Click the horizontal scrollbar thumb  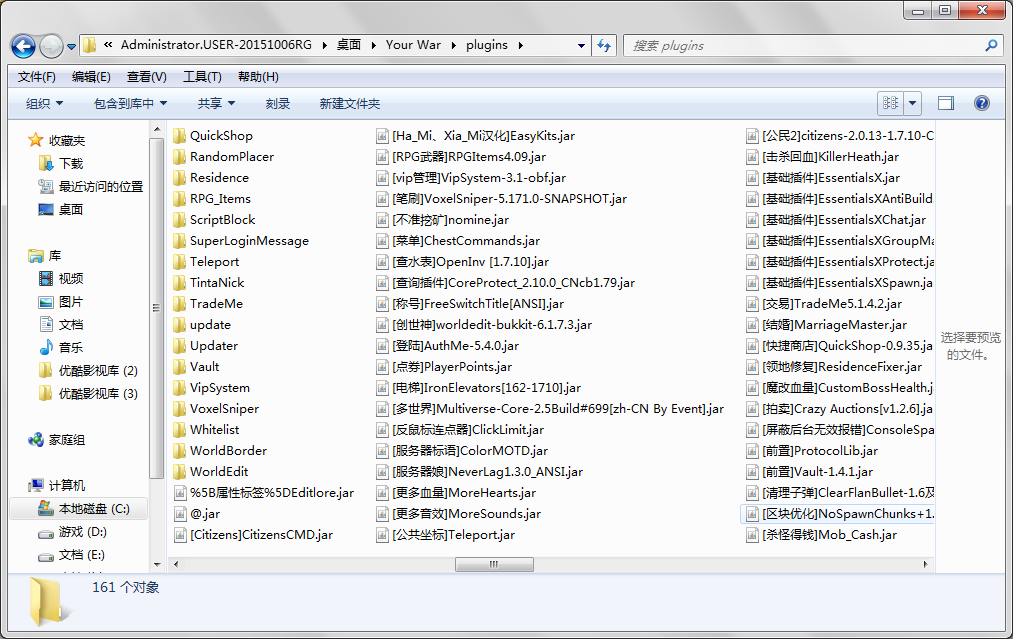tap(494, 564)
